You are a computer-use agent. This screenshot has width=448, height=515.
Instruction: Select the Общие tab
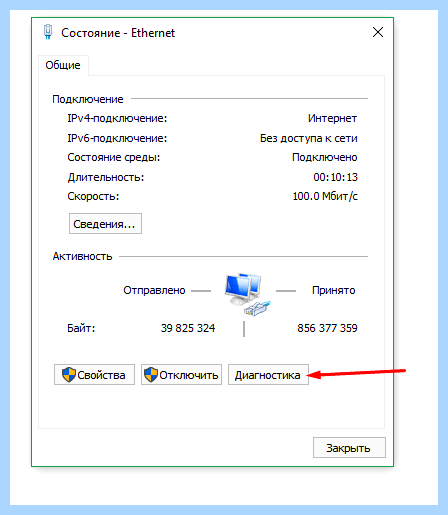(x=63, y=65)
